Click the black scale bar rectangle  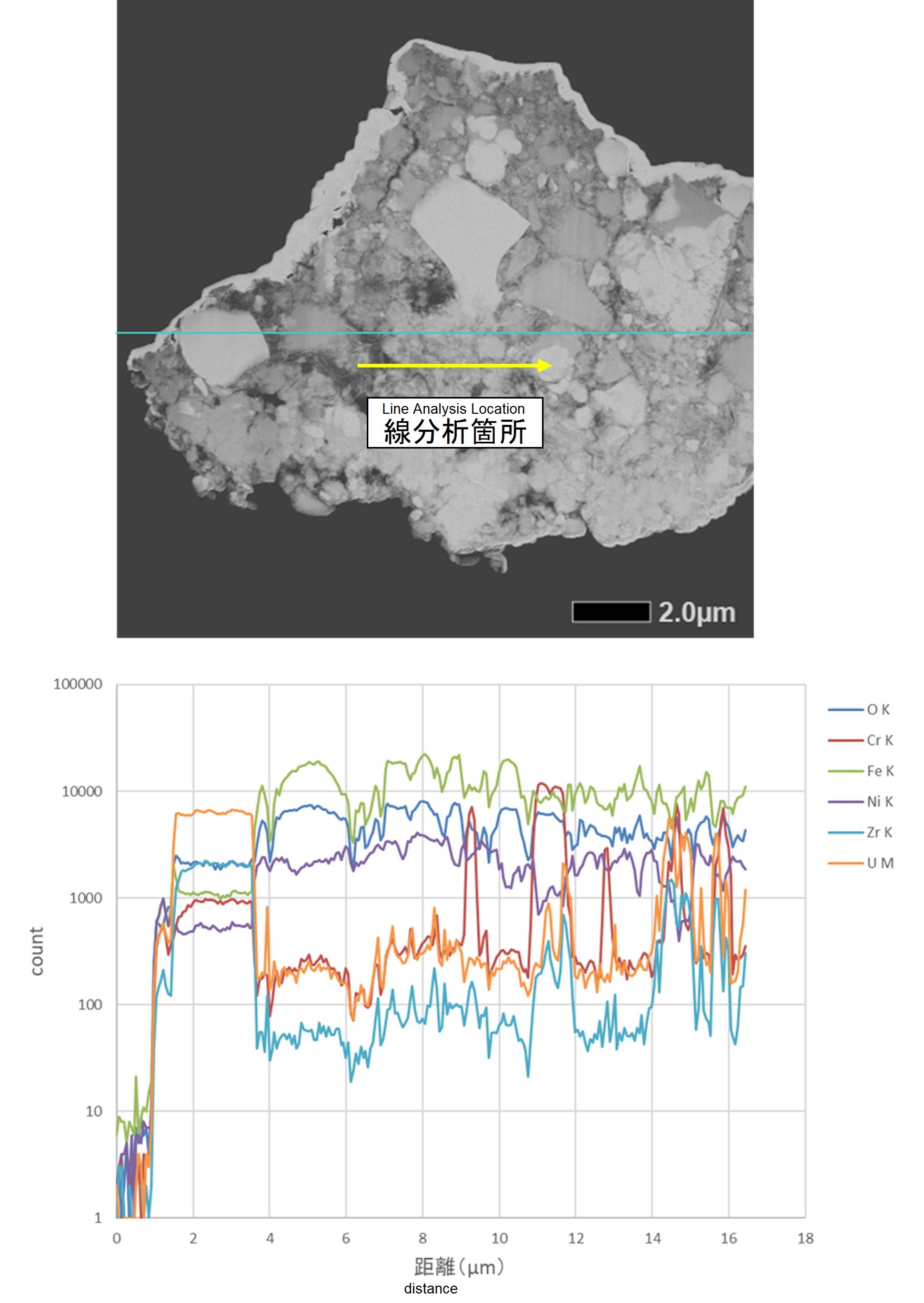[611, 612]
